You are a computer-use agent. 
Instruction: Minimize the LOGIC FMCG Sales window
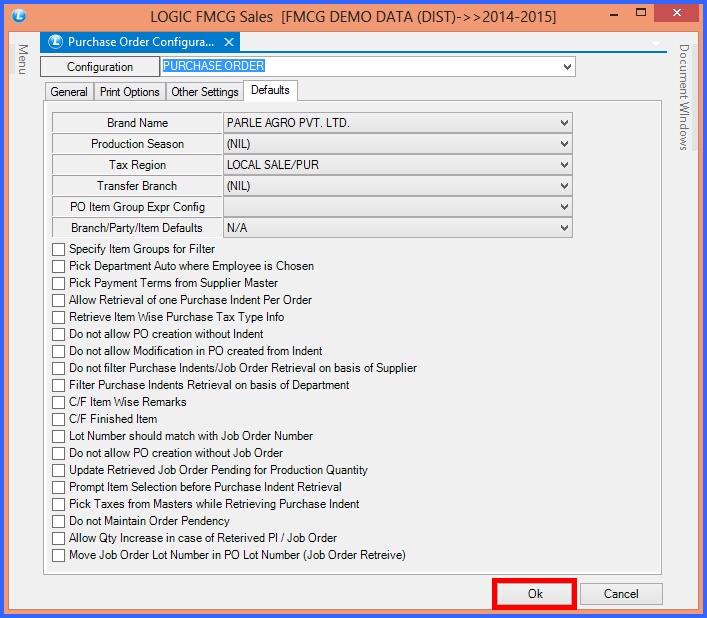[614, 14]
